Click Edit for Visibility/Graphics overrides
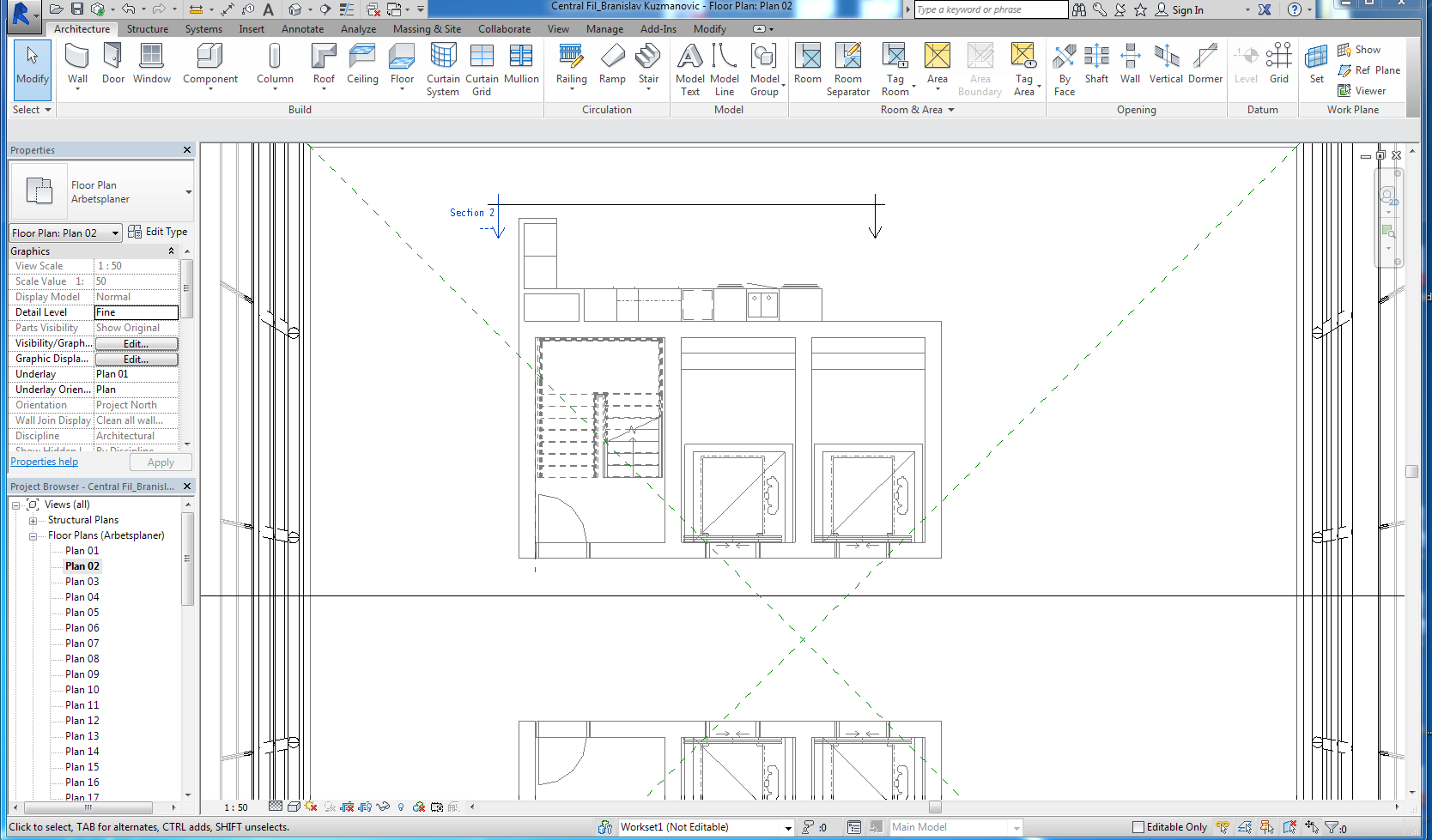This screenshot has width=1432, height=840. [137, 343]
